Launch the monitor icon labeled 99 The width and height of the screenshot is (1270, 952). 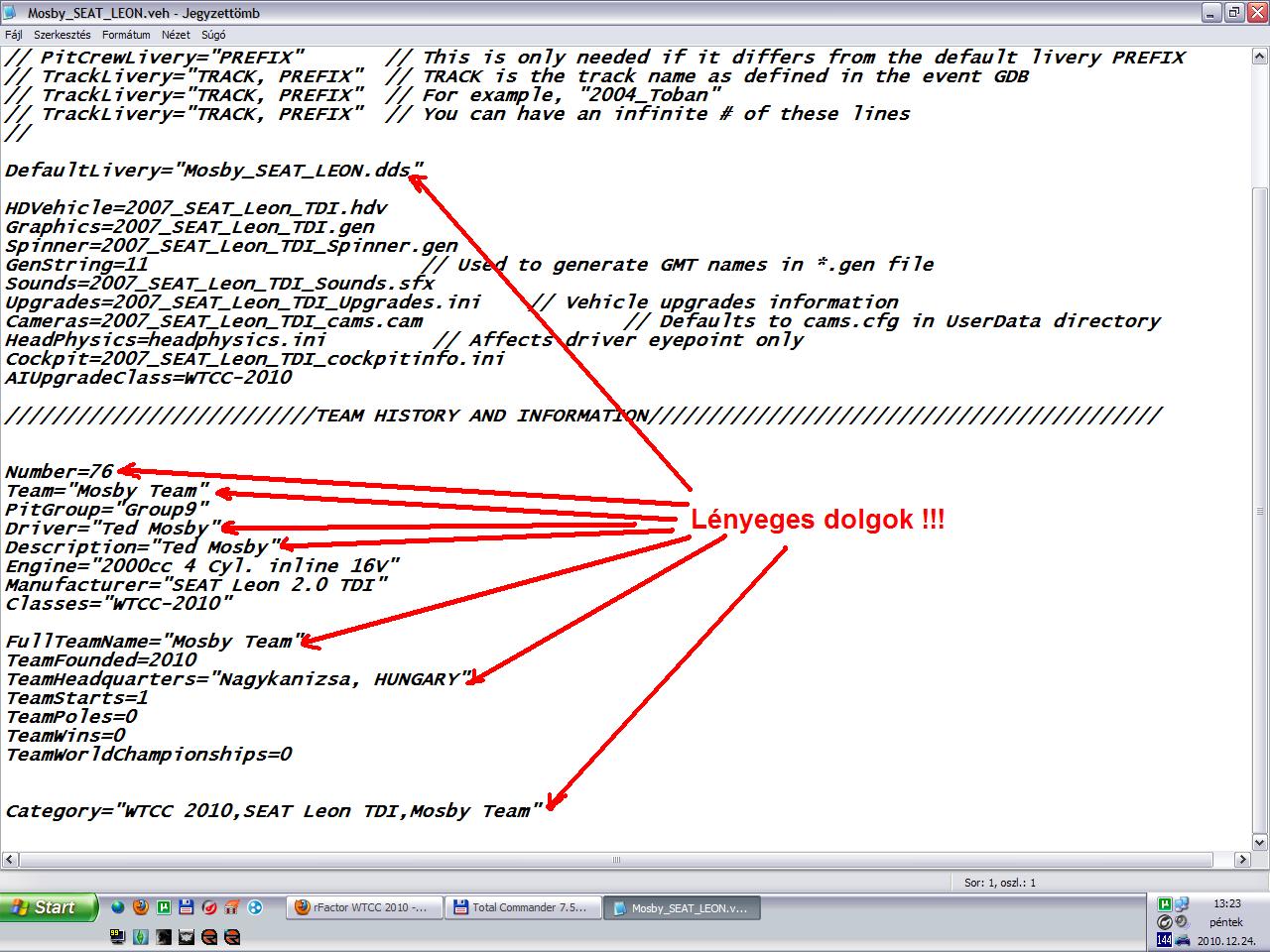point(117,936)
